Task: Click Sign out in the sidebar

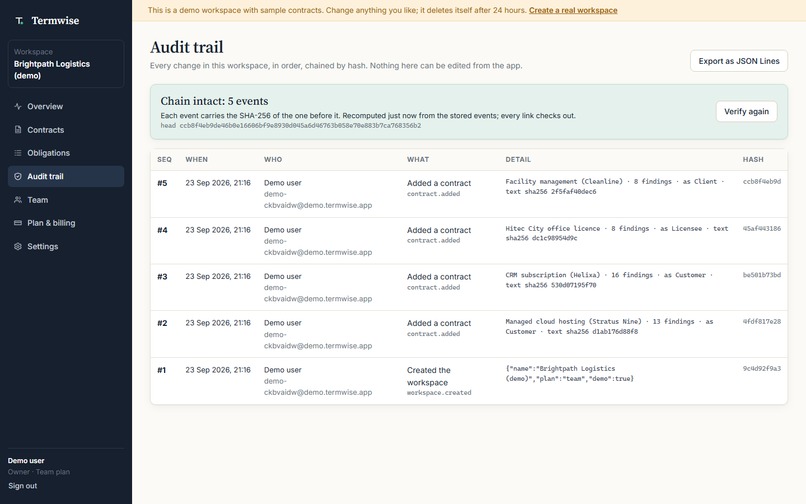Action: coord(23,486)
